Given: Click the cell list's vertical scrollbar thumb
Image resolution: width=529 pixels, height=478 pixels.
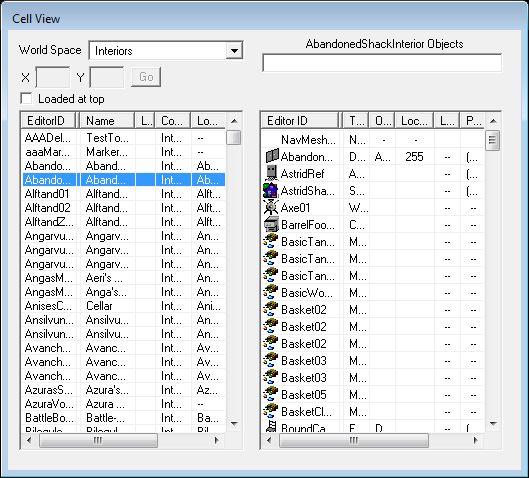Looking at the screenshot, I should (x=234, y=137).
